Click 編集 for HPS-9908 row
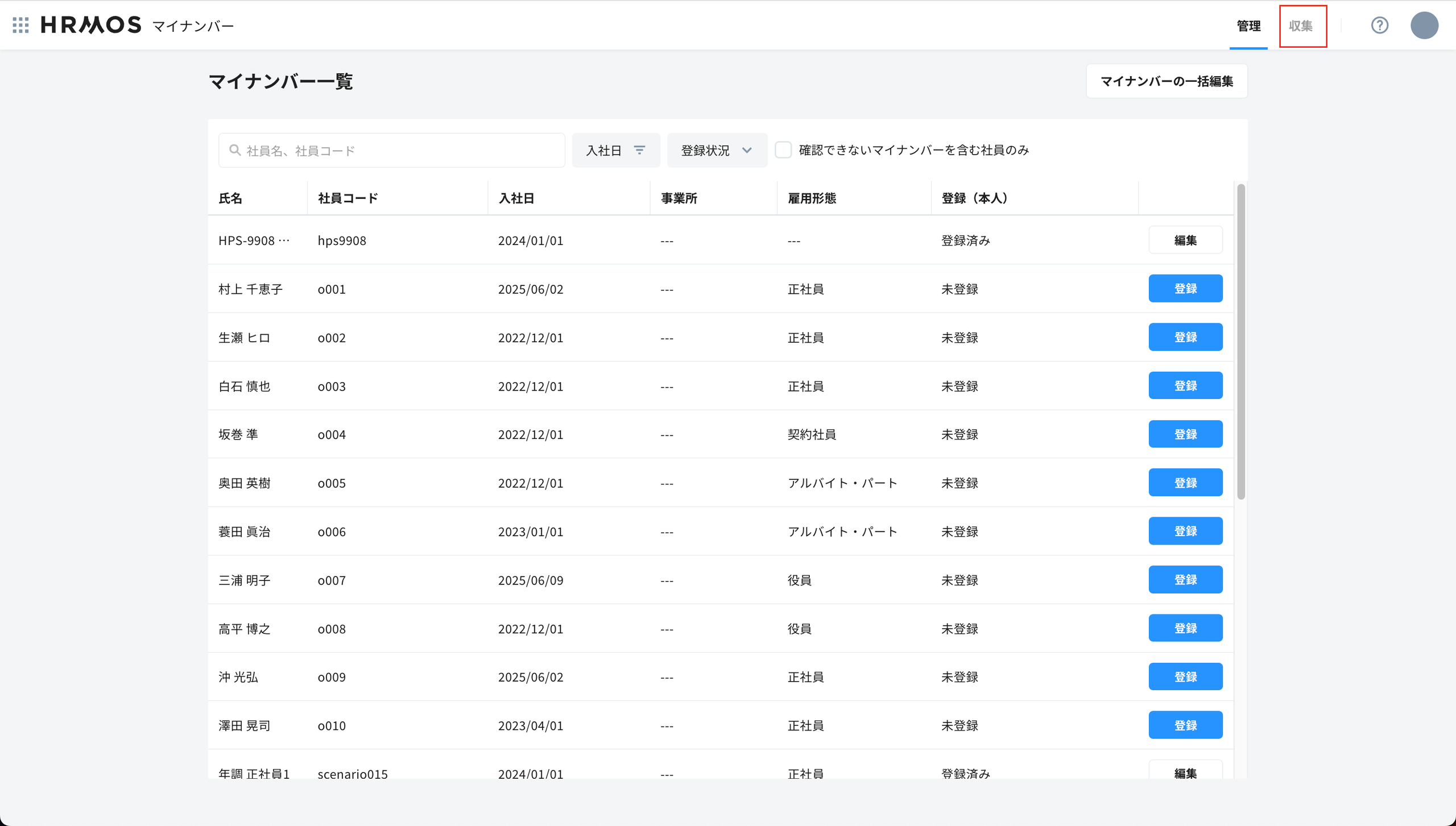 [1185, 240]
